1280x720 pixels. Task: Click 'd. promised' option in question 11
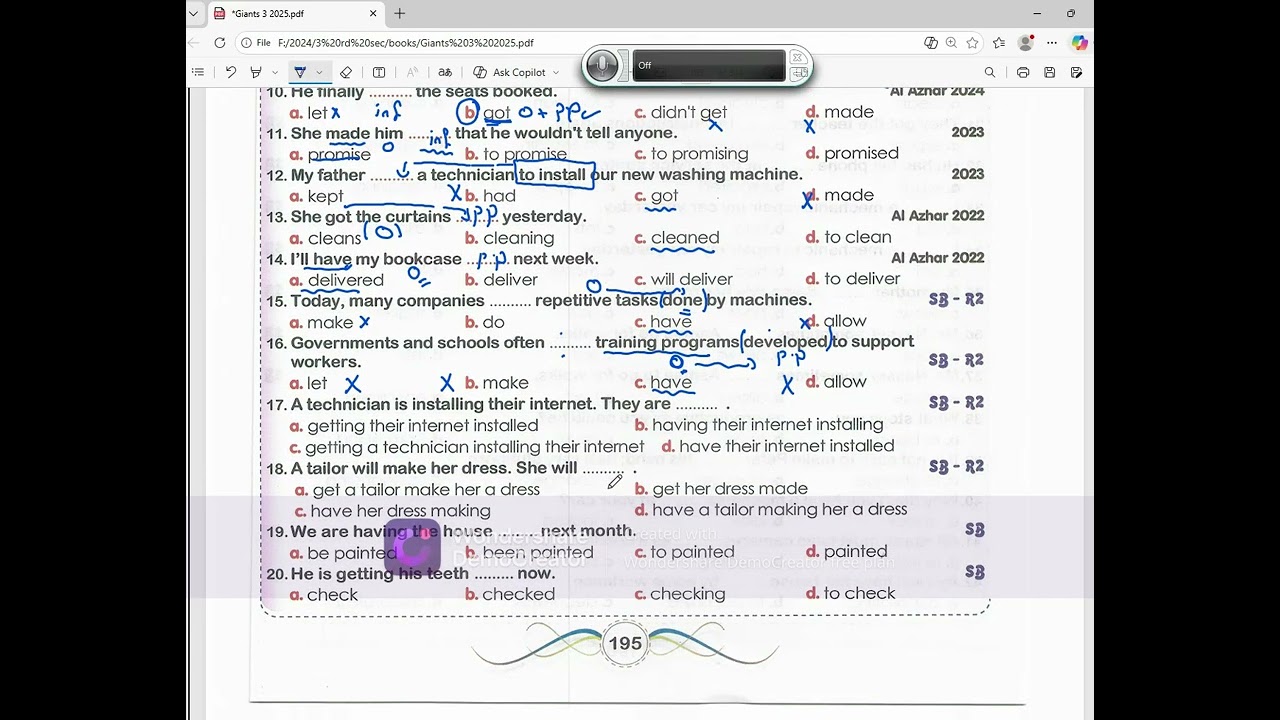[x=852, y=154]
